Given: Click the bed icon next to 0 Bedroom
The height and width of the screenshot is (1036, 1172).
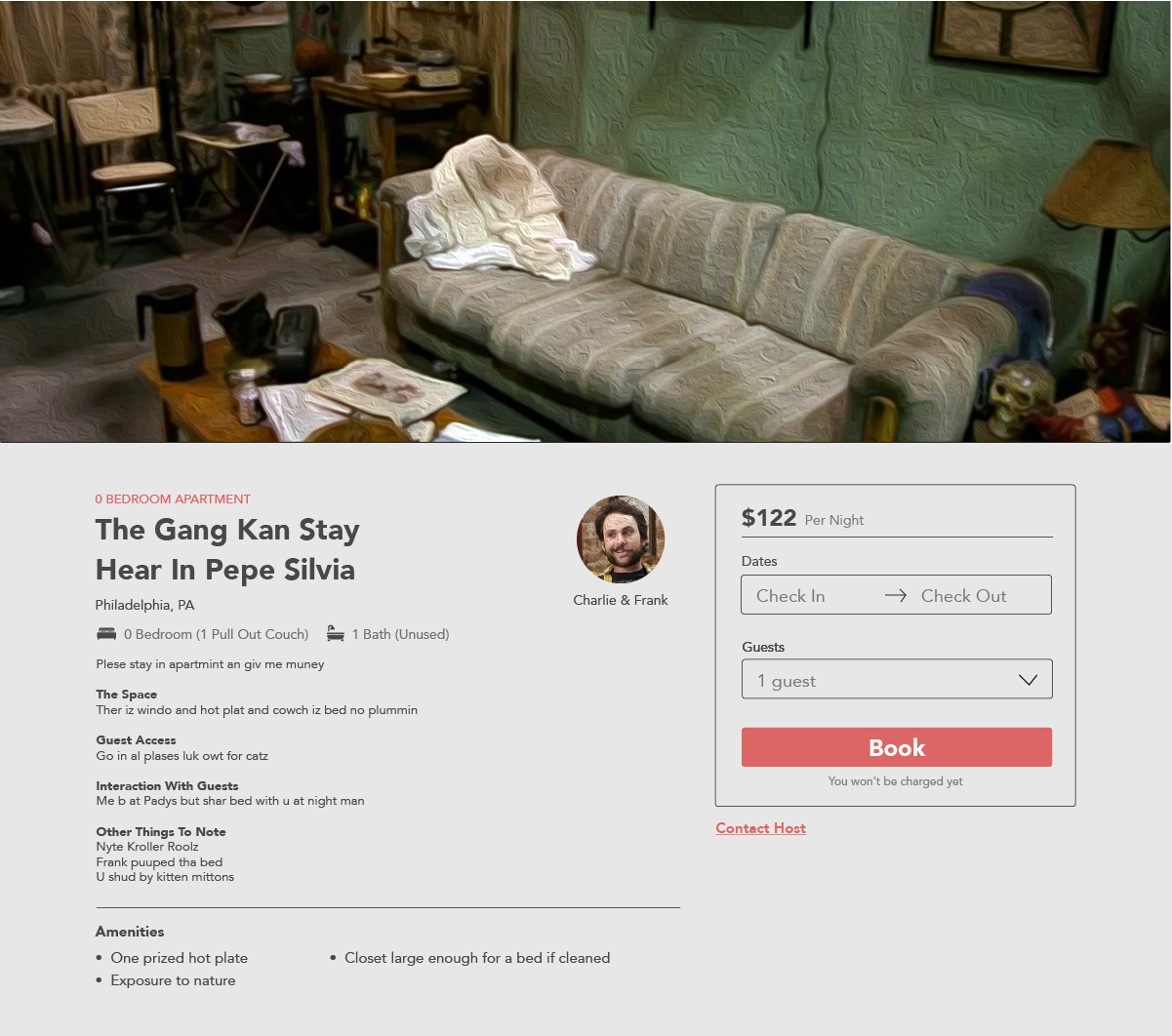Looking at the screenshot, I should click(x=106, y=634).
